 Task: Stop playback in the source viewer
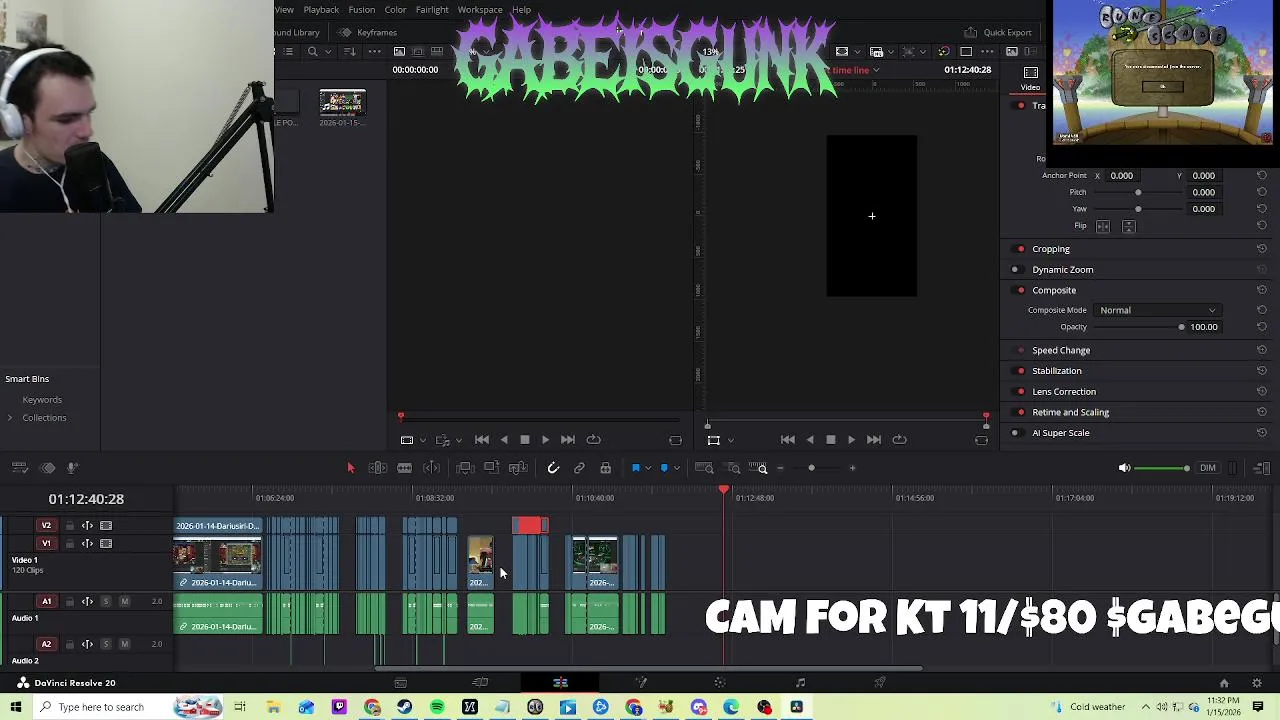pos(524,440)
